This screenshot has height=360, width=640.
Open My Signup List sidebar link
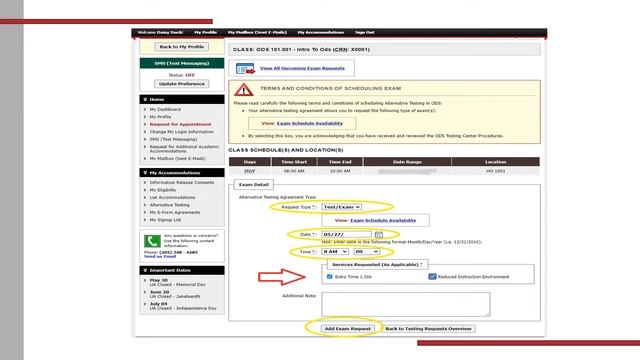point(165,220)
